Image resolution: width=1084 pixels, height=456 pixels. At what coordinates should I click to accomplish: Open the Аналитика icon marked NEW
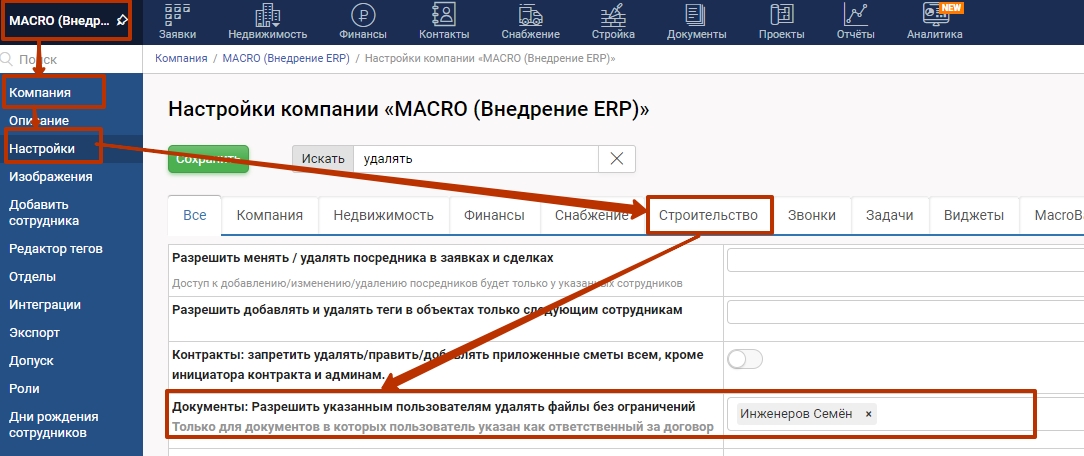(x=935, y=15)
